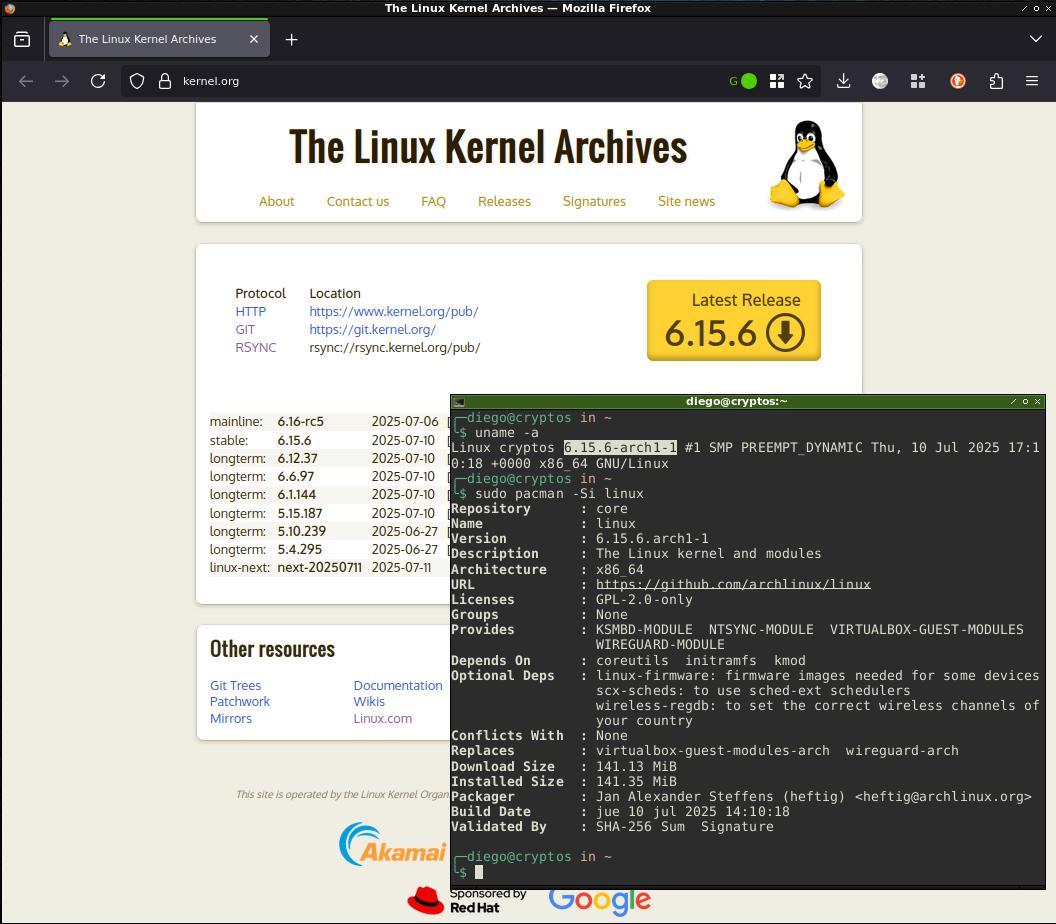Click the Tux penguin logo
The width and height of the screenshot is (1056, 924).
pyautogui.click(x=807, y=164)
